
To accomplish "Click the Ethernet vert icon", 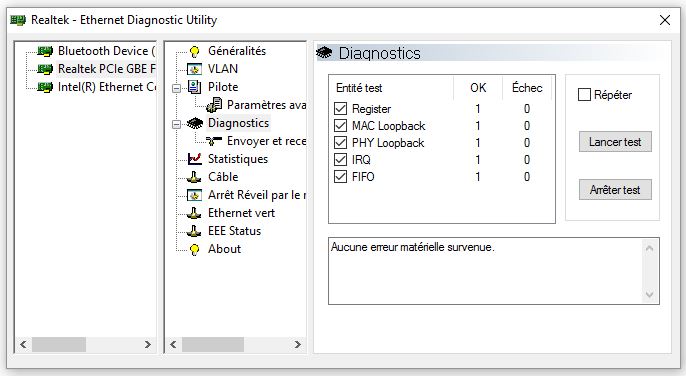I will [194, 213].
